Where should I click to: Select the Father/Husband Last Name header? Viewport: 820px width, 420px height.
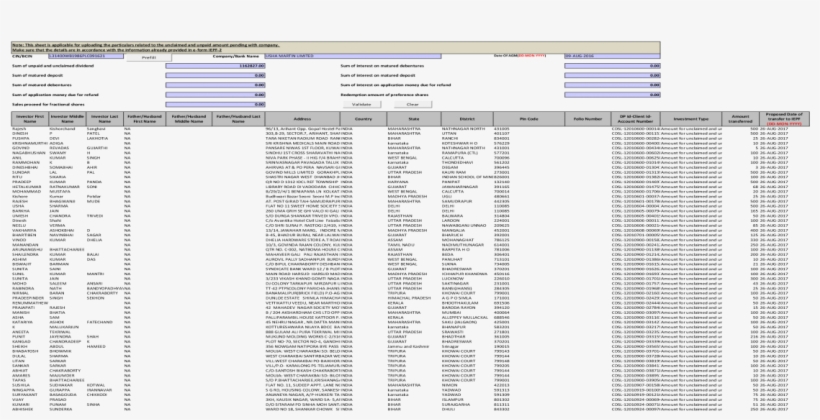pyautogui.click(x=238, y=119)
